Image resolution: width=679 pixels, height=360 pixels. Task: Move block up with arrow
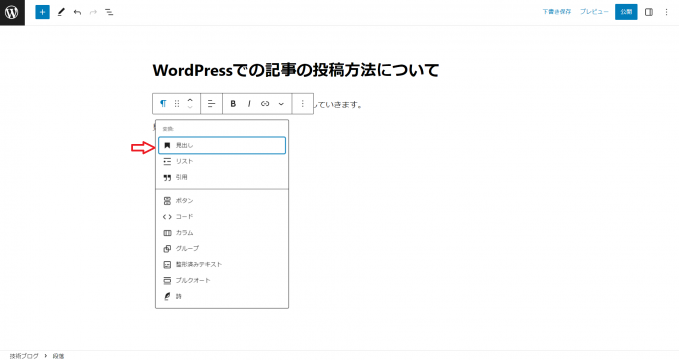(190, 100)
